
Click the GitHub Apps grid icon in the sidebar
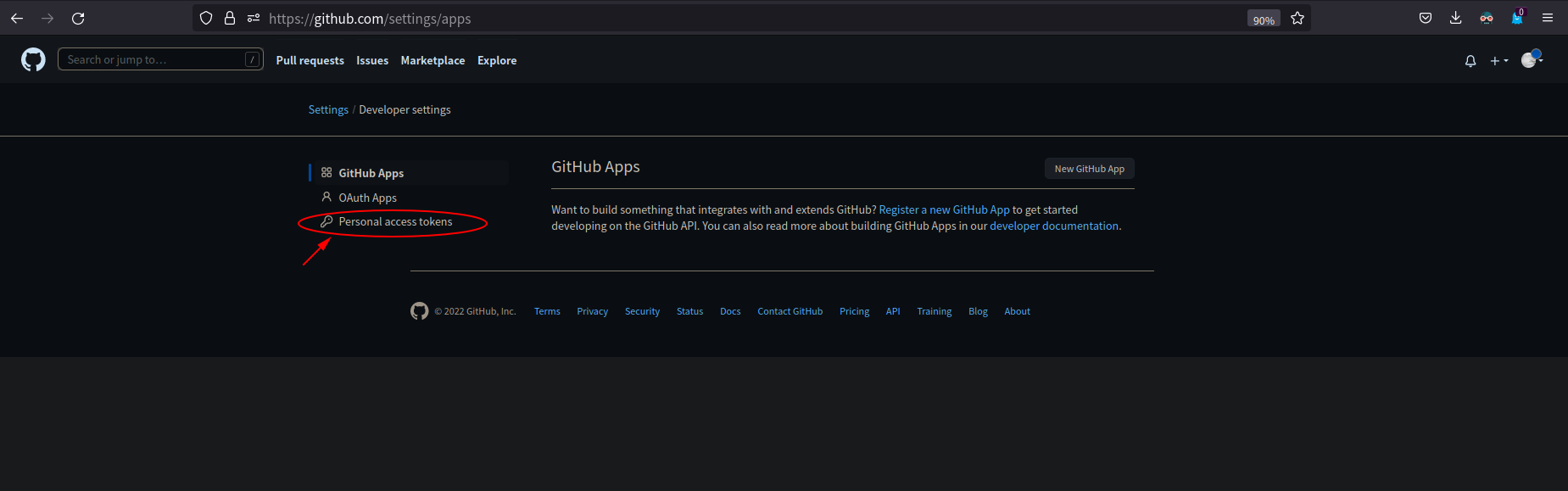[326, 172]
